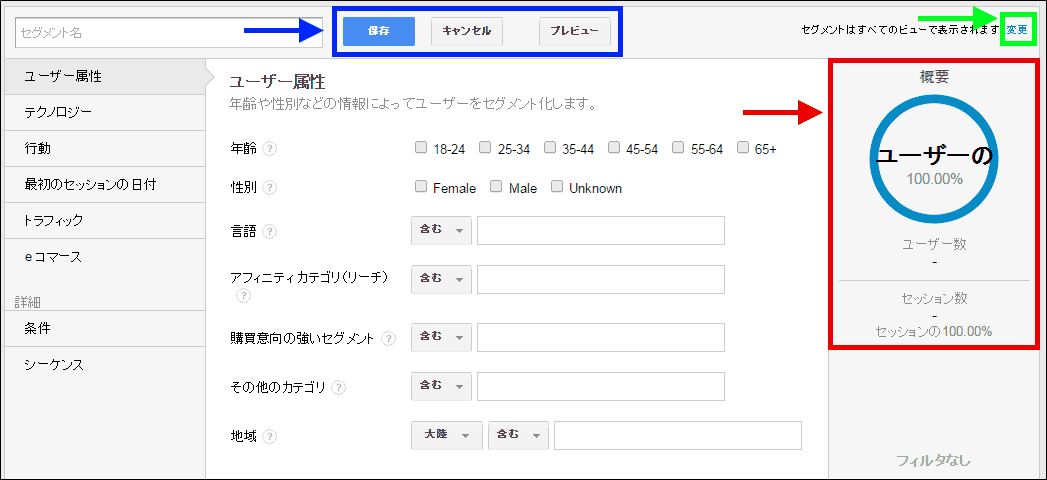Enable the Female gender checkbox
Image resolution: width=1047 pixels, height=480 pixels.
[x=421, y=187]
